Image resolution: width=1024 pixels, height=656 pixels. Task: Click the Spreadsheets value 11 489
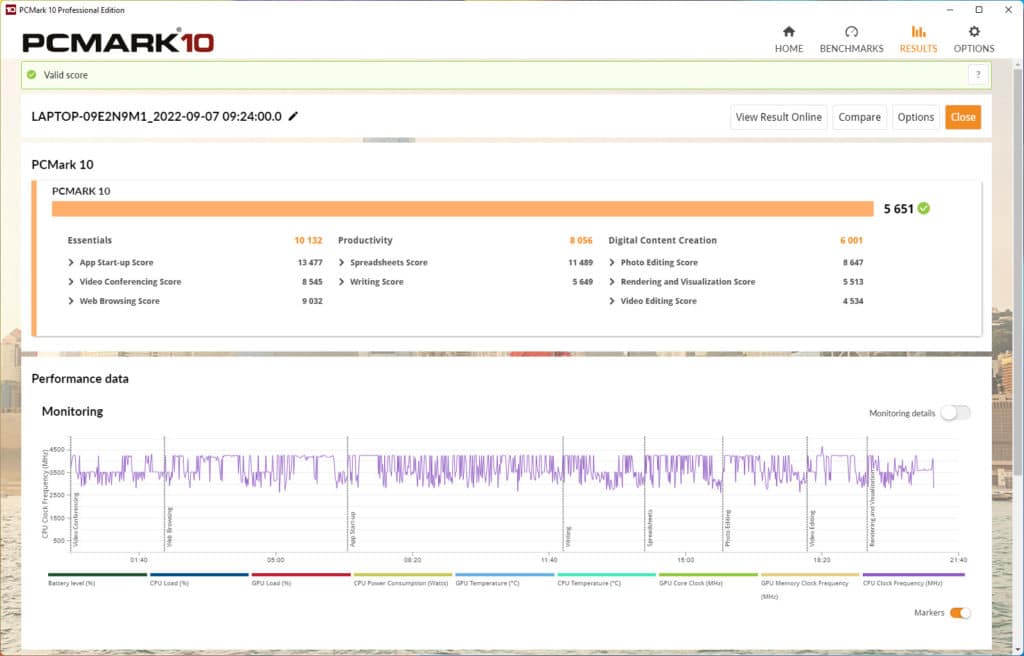tap(581, 262)
